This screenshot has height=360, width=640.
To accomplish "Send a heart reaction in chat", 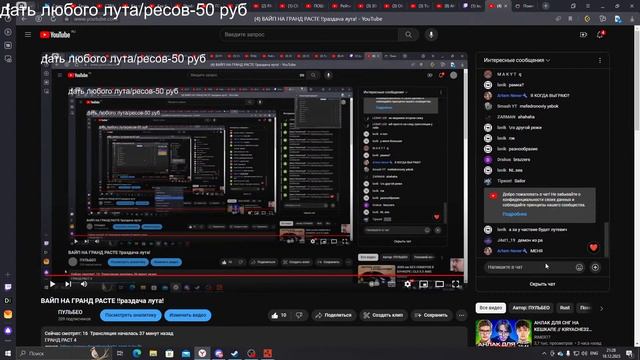I will click(x=593, y=247).
